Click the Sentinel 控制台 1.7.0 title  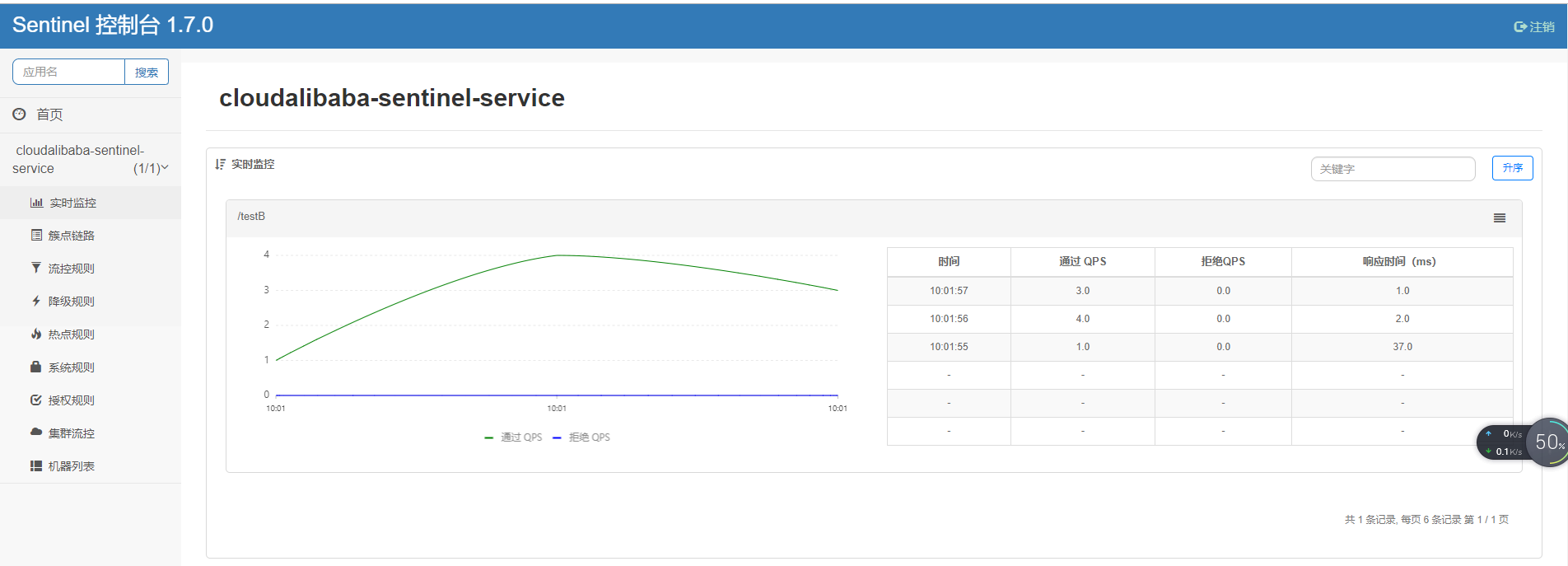(113, 25)
